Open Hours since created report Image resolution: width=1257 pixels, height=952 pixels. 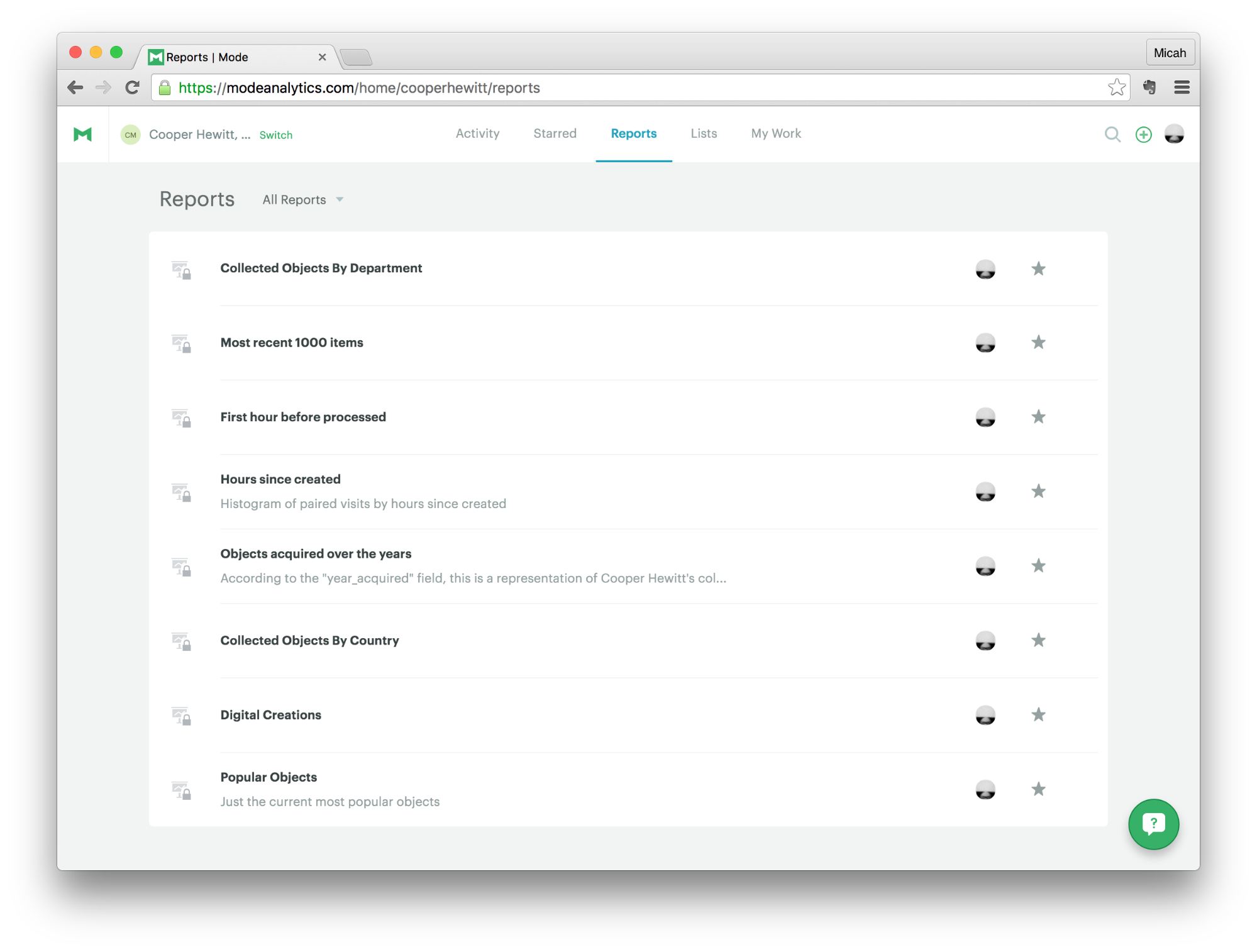tap(280, 479)
